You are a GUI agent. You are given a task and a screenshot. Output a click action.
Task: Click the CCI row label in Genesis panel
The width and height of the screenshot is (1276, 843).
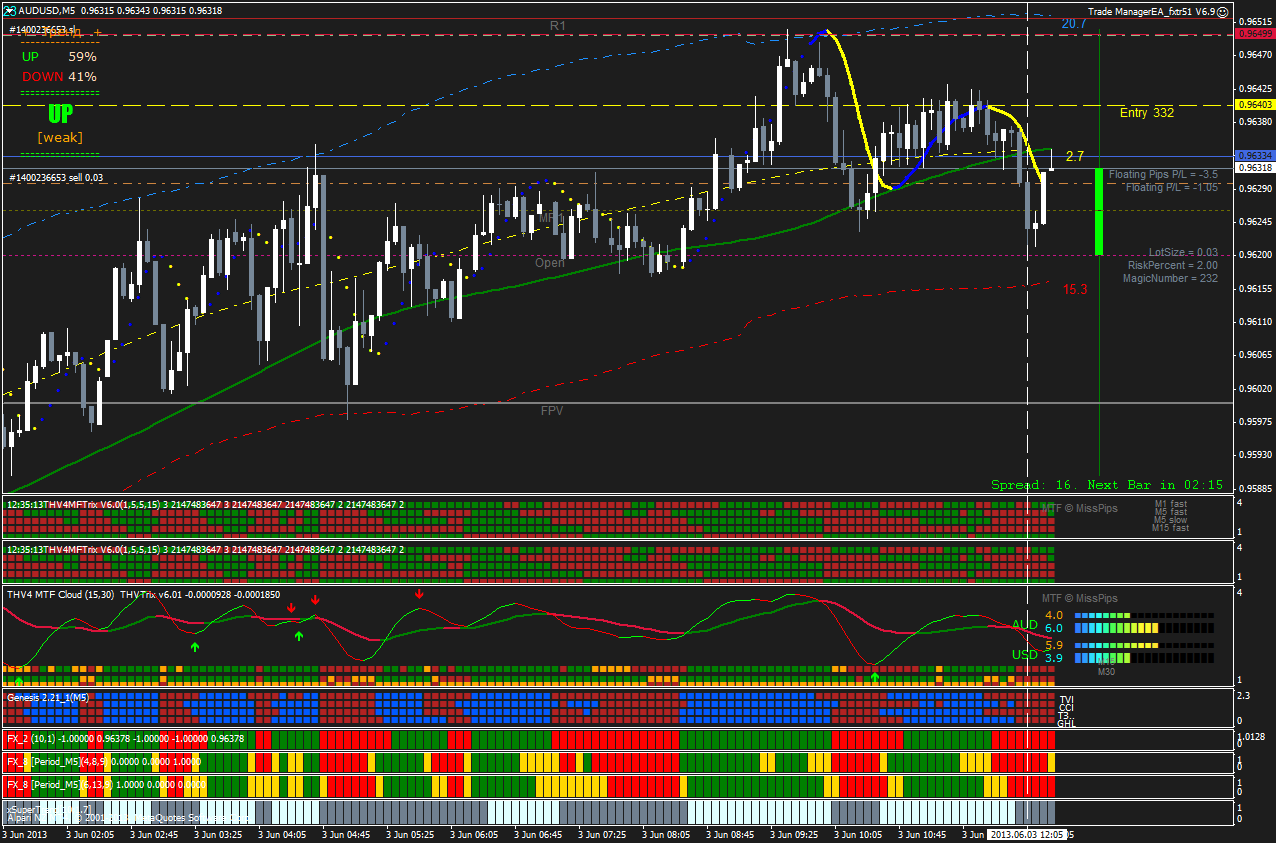(1066, 708)
